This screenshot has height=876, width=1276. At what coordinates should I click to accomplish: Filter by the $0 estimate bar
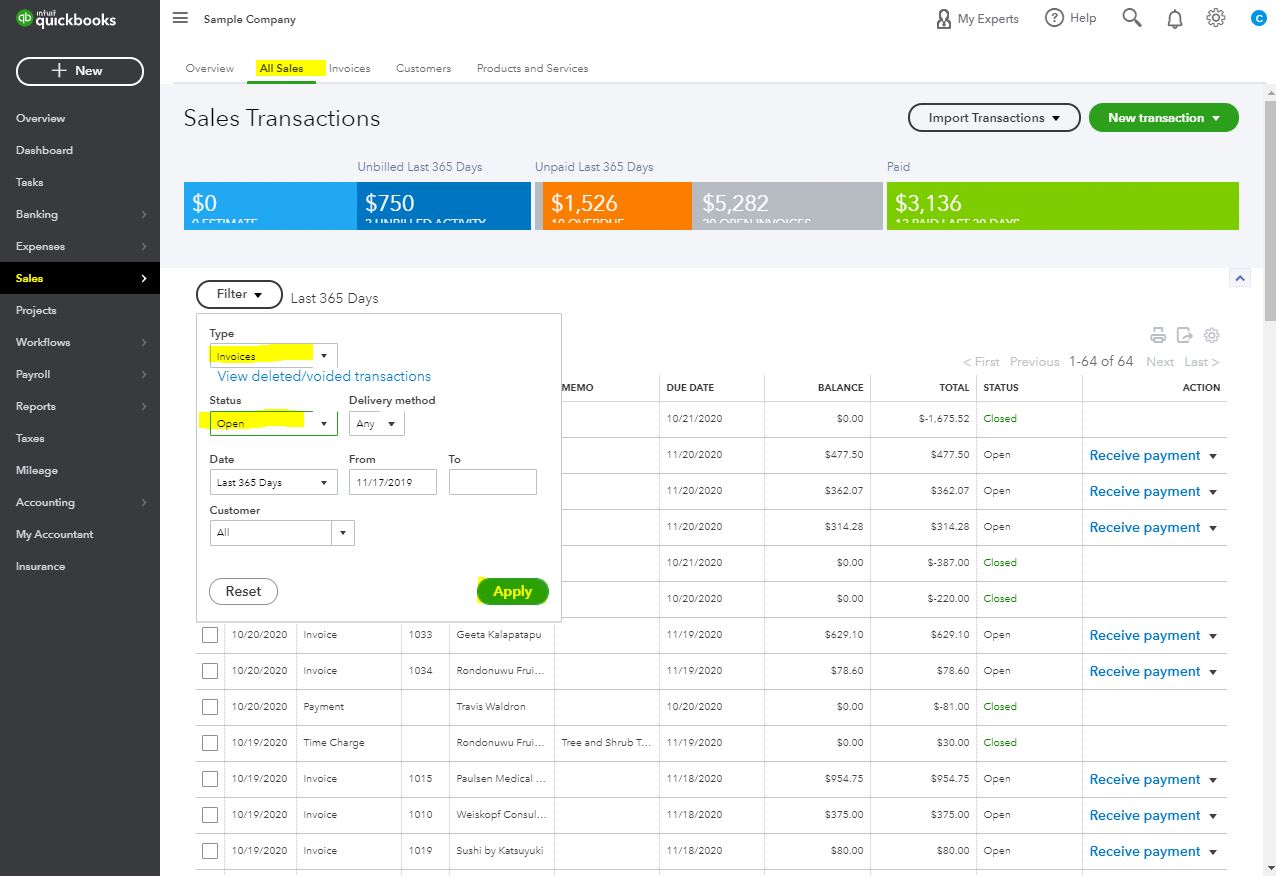270,206
